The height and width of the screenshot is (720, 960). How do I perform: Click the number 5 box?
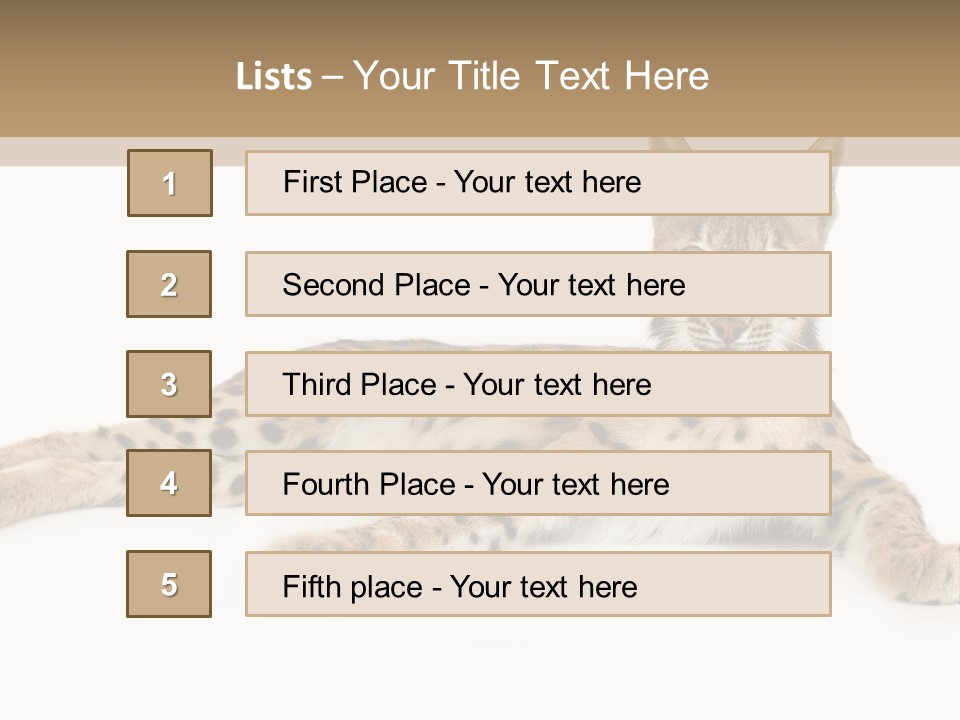[169, 584]
